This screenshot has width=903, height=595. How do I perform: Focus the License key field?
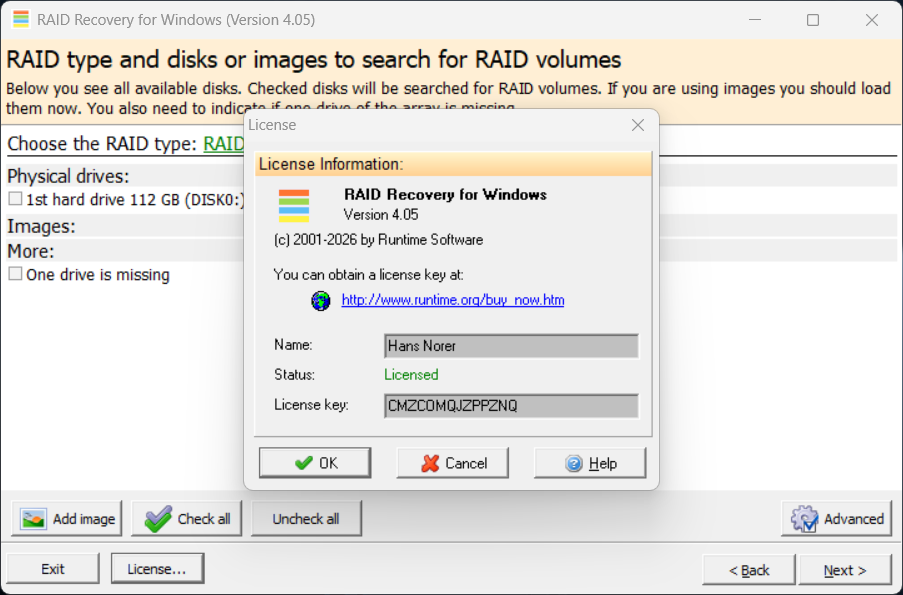point(511,405)
